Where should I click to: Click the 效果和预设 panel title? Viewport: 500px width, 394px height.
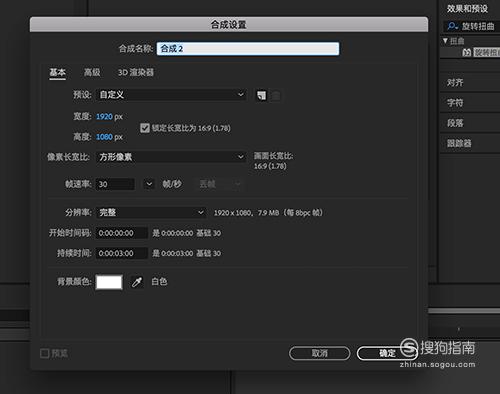click(467, 9)
